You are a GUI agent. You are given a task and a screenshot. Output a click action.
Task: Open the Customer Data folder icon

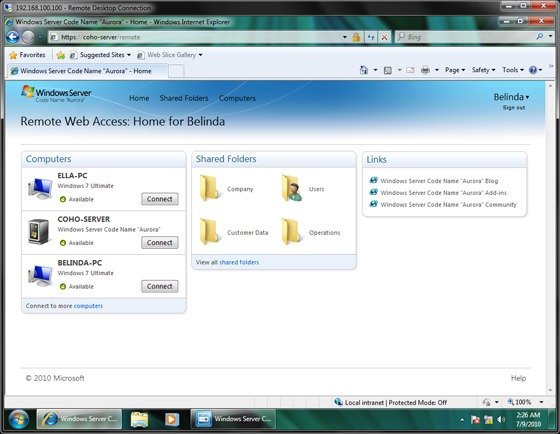coord(209,232)
